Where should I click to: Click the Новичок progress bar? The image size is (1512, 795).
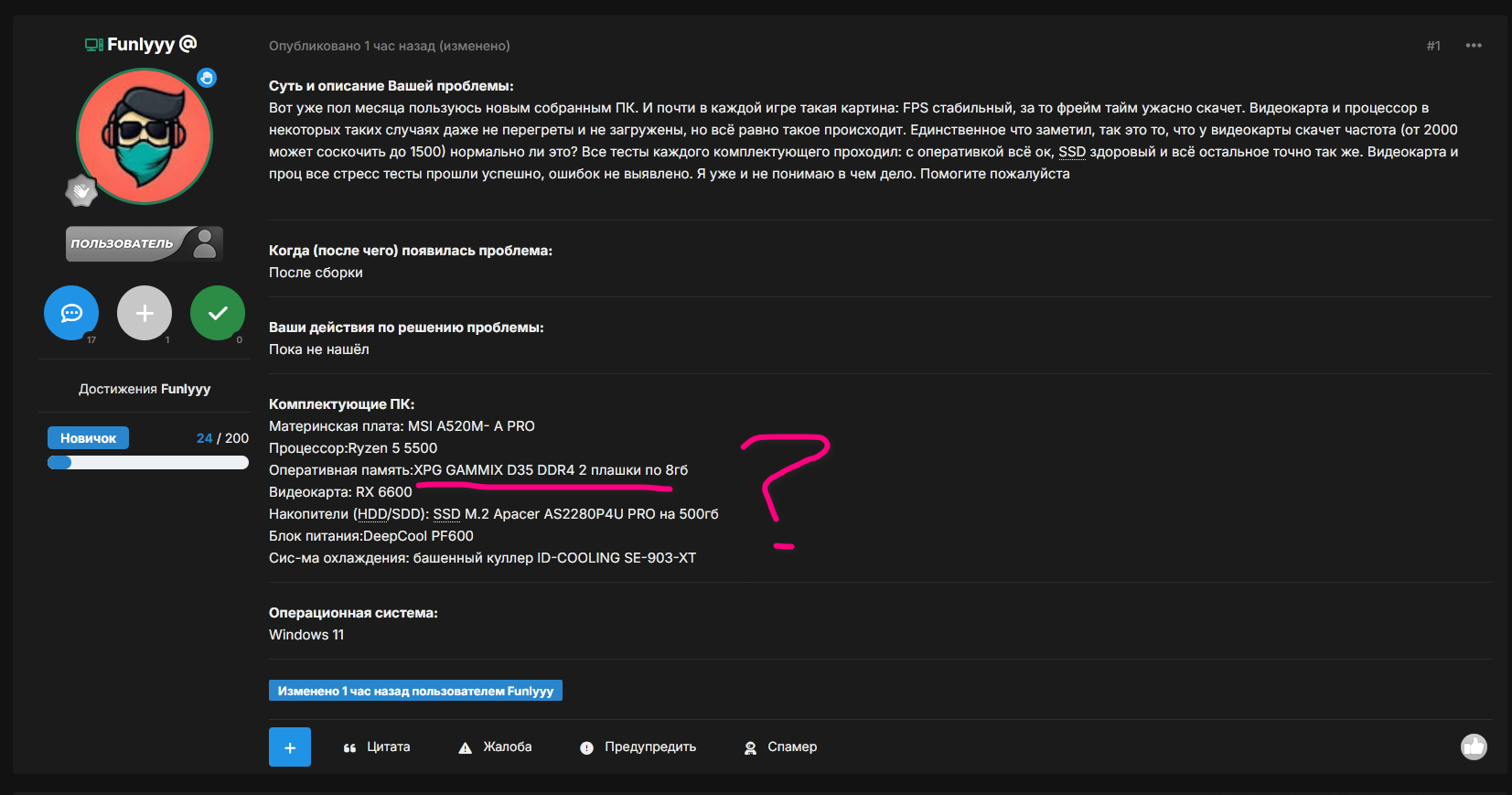point(148,462)
